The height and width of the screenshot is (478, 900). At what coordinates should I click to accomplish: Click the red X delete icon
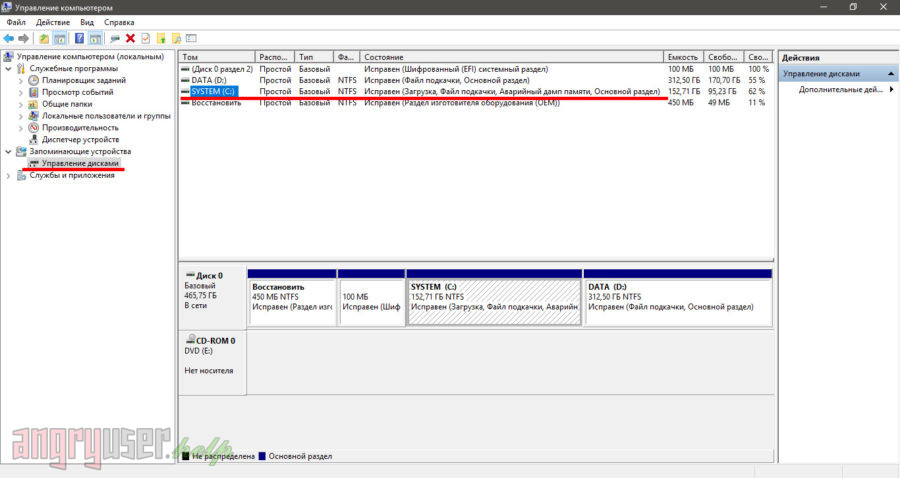pyautogui.click(x=130, y=38)
